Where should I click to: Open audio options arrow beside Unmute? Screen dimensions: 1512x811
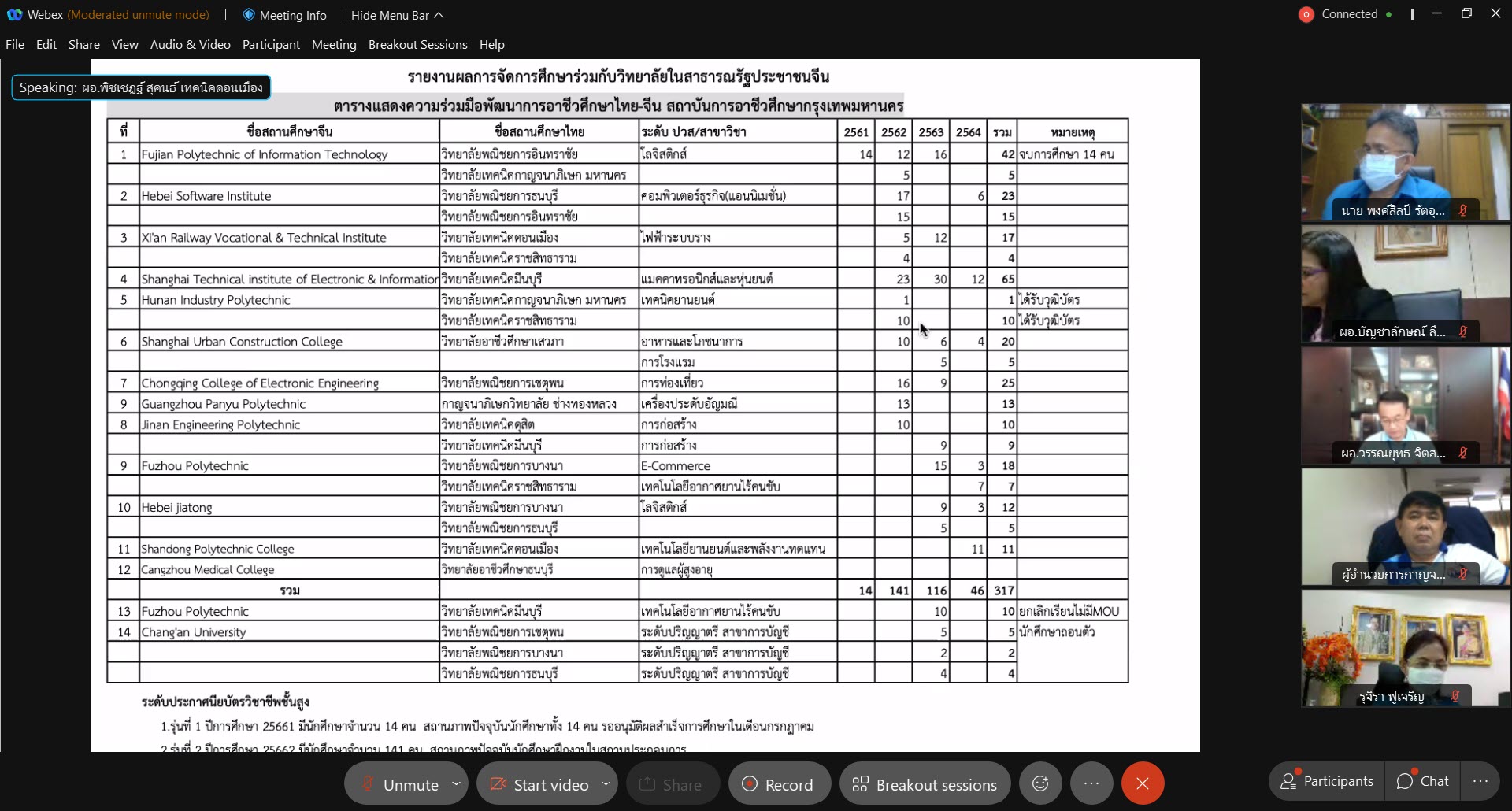point(456,784)
